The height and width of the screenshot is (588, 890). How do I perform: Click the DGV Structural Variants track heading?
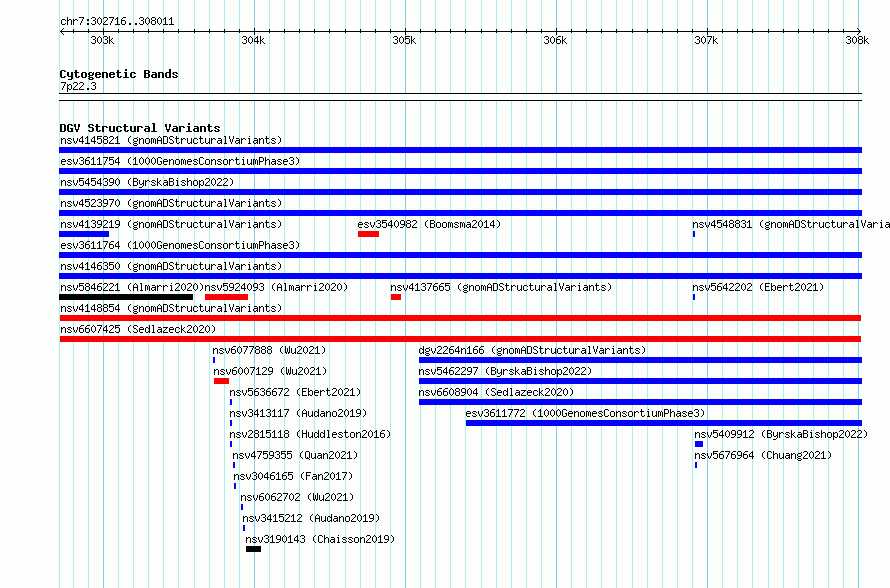pos(140,128)
